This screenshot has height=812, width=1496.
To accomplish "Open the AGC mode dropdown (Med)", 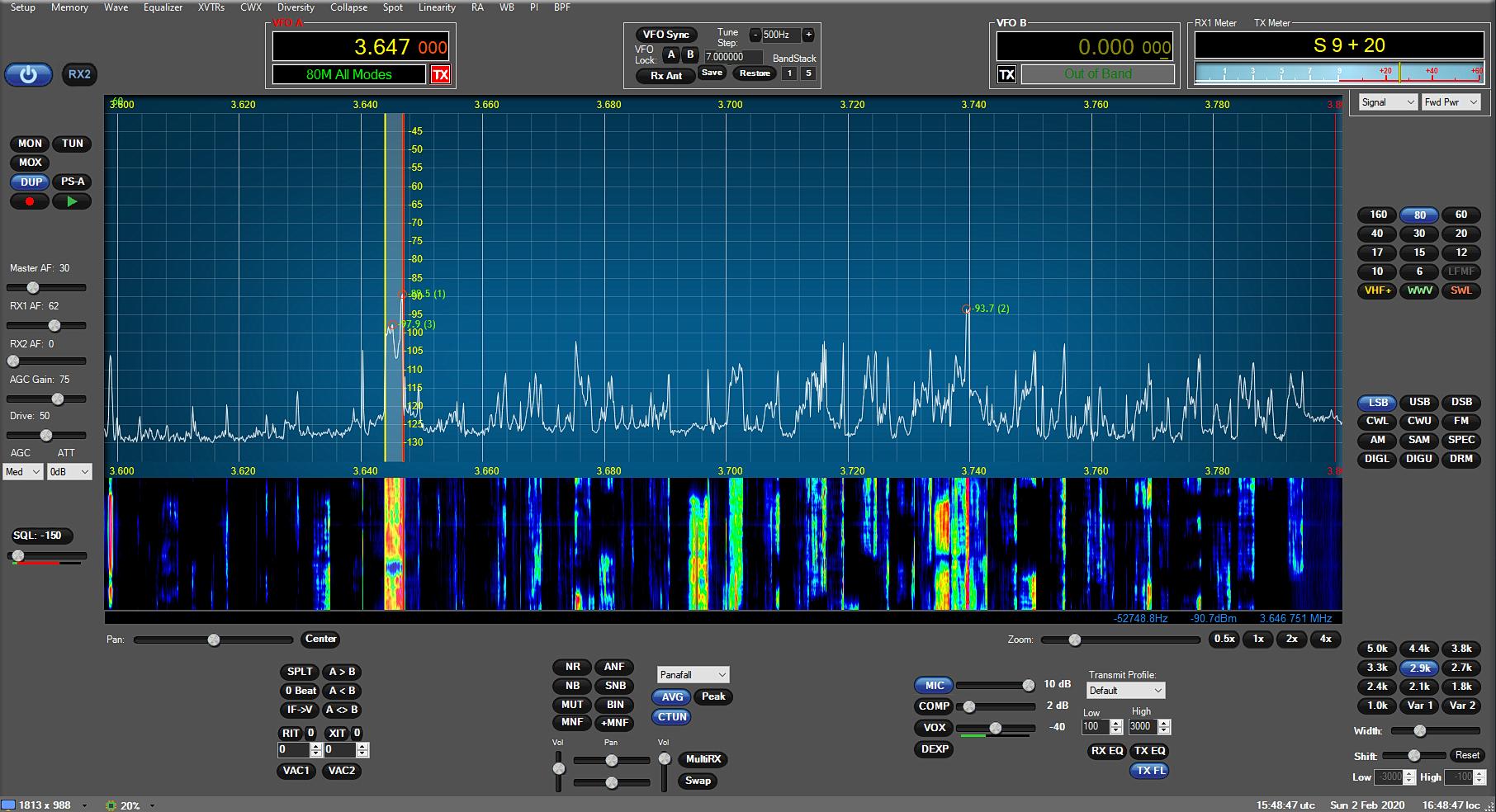I will point(23,472).
